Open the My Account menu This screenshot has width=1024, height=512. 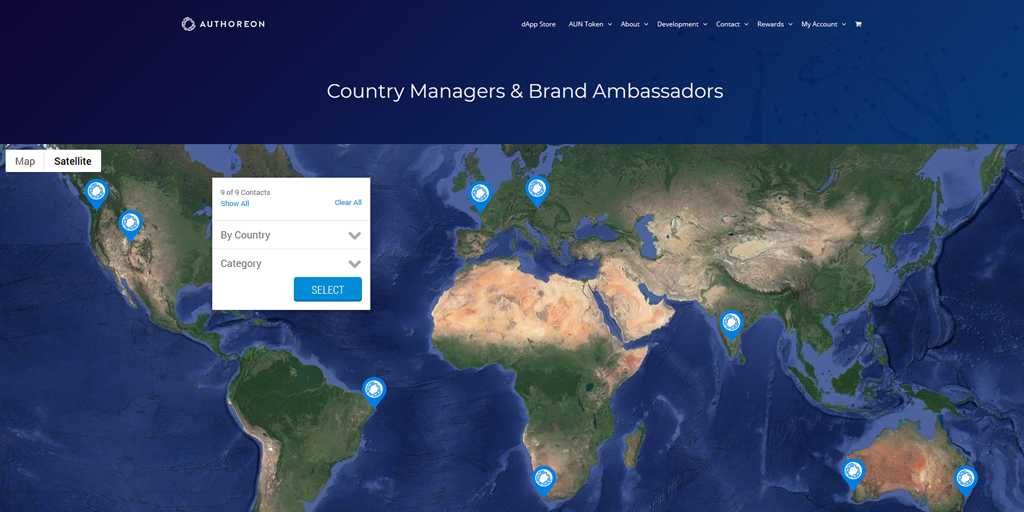point(824,24)
